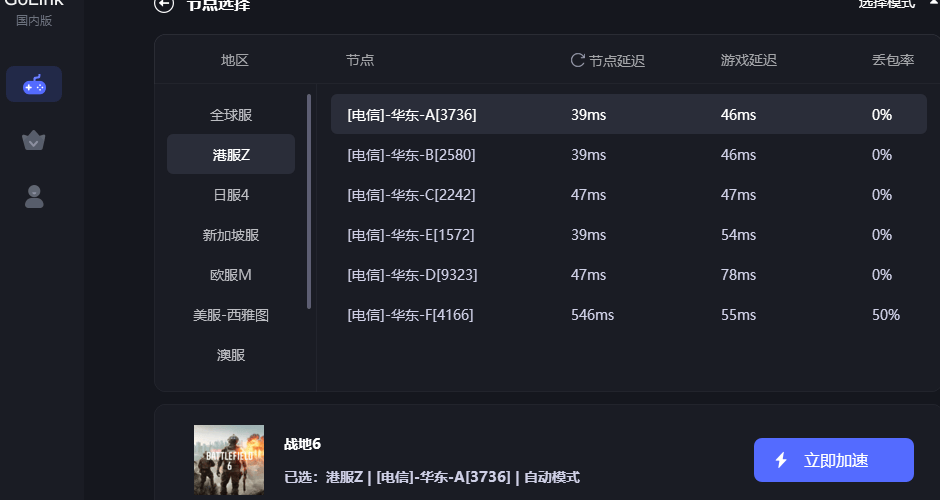Choose the 新加坡服 region
940x500 pixels.
tap(231, 235)
